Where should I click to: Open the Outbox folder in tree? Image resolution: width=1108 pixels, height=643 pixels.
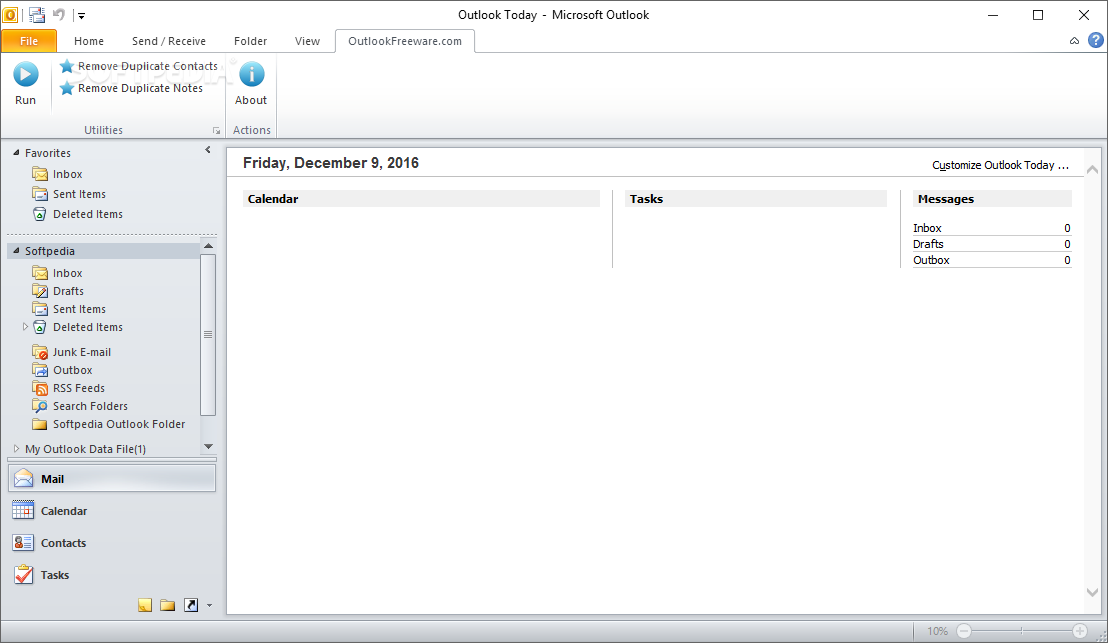(x=62, y=370)
